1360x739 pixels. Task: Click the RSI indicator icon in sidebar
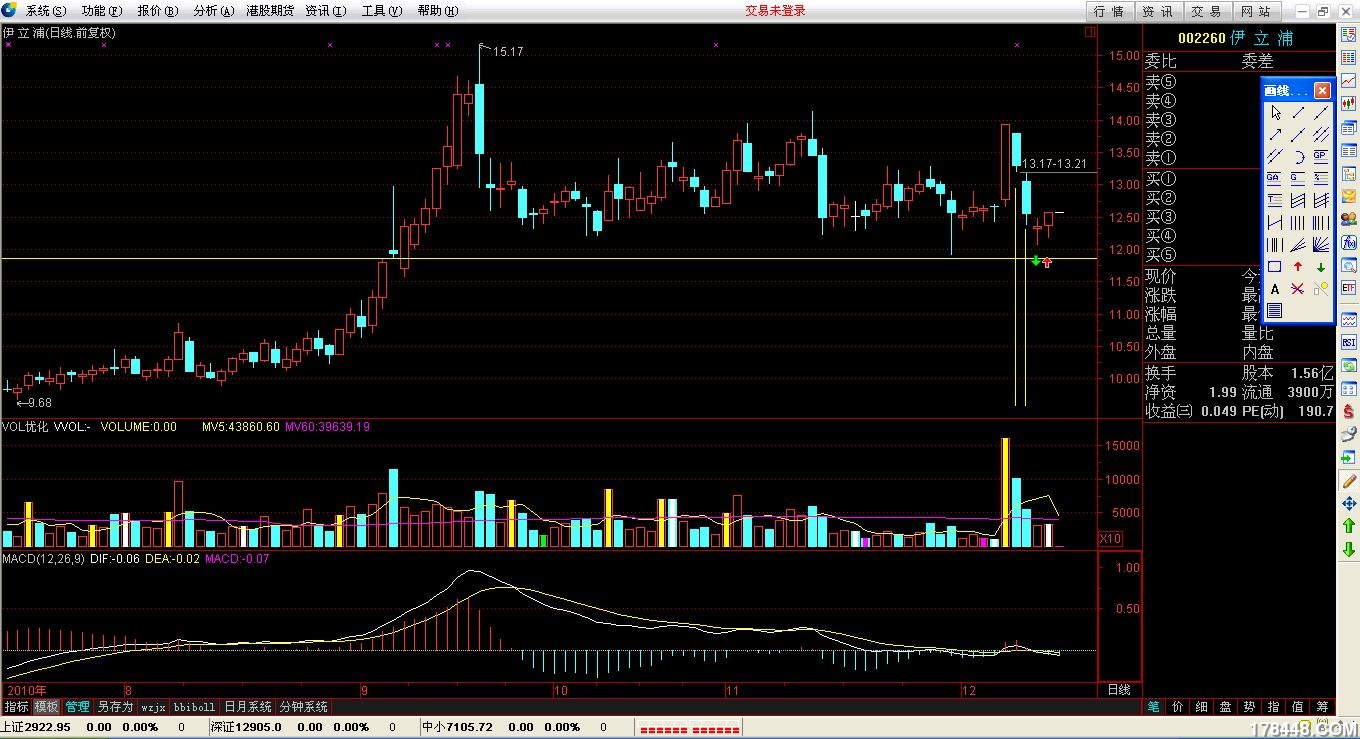pos(1348,343)
